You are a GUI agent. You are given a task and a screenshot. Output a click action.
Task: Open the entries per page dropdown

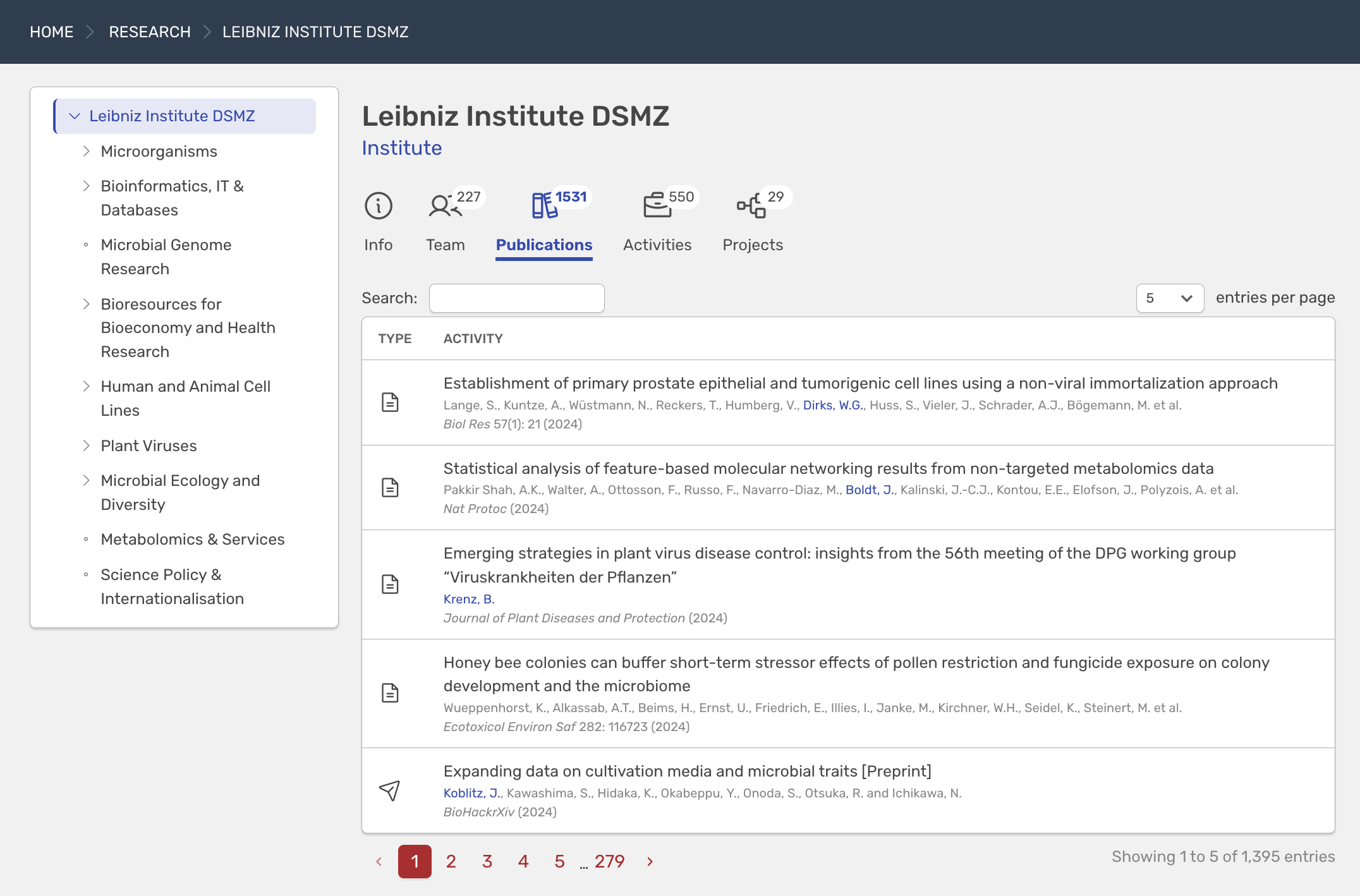(x=1170, y=298)
